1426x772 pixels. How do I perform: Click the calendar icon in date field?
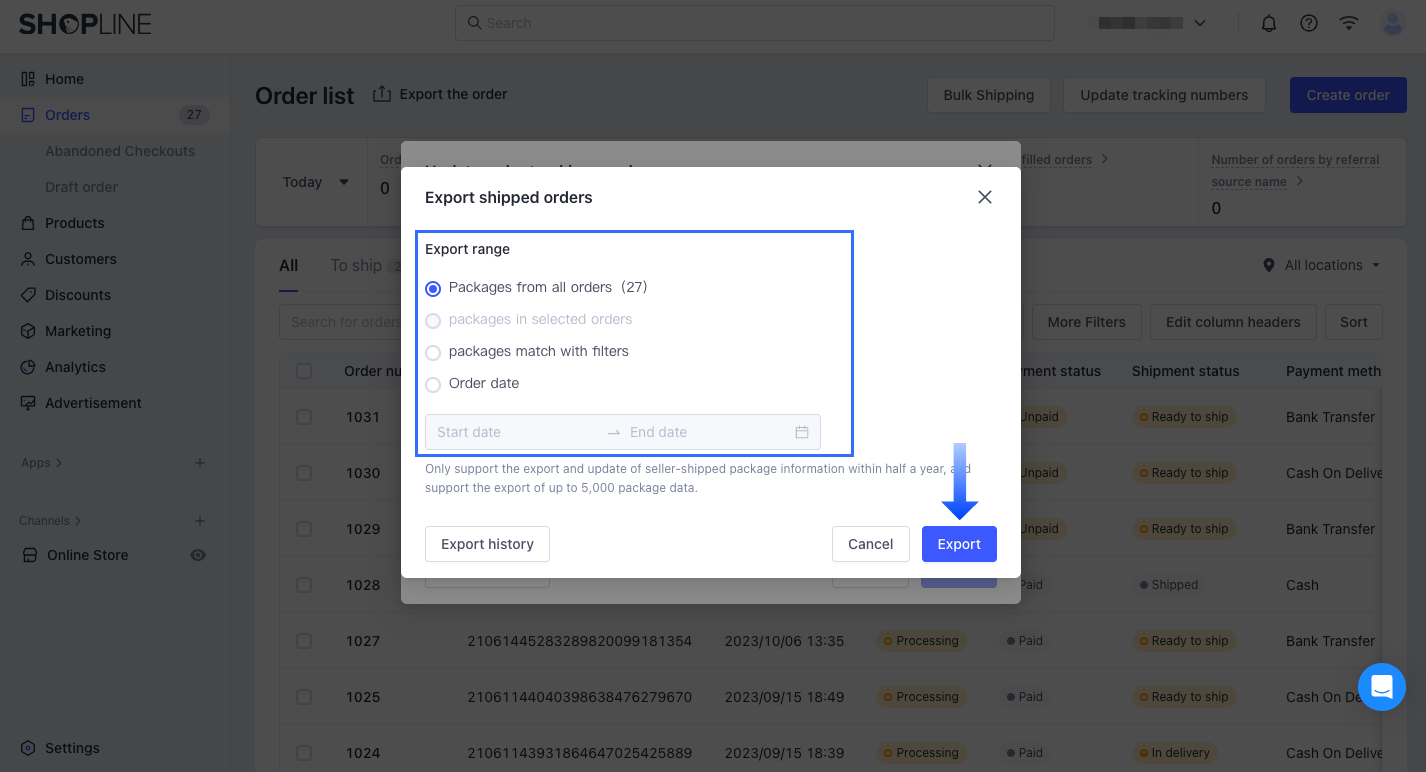coord(802,432)
